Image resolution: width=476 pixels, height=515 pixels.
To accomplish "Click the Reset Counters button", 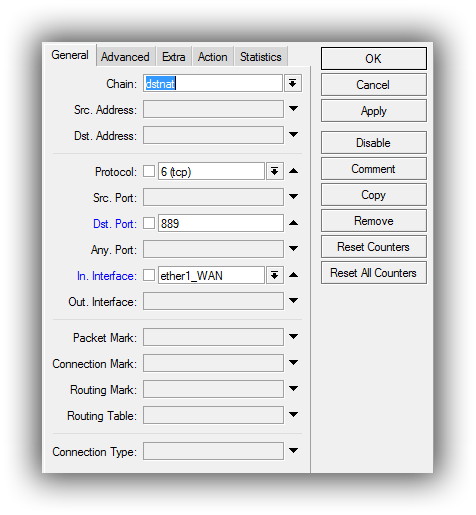I will [x=374, y=247].
